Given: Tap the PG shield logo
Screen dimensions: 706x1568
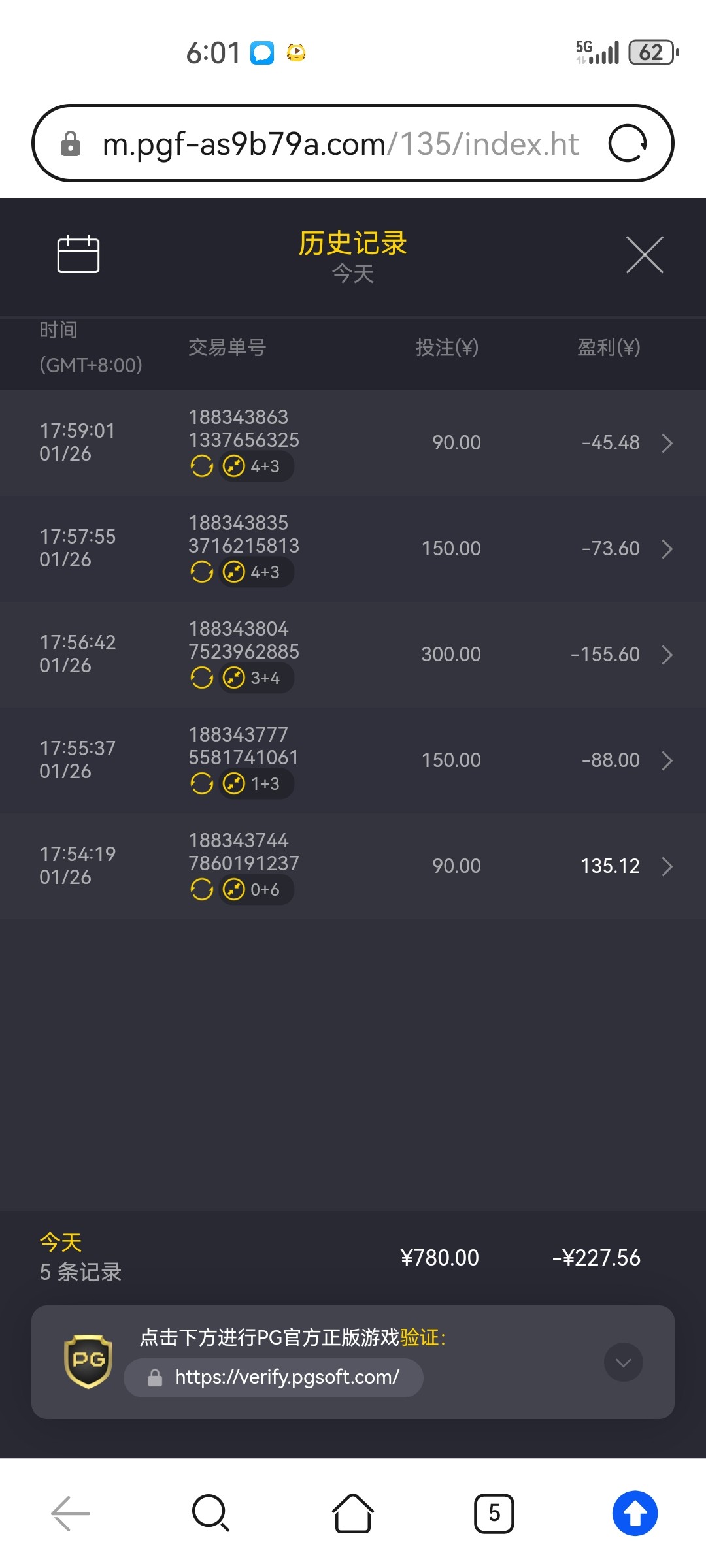Looking at the screenshot, I should 88,1361.
